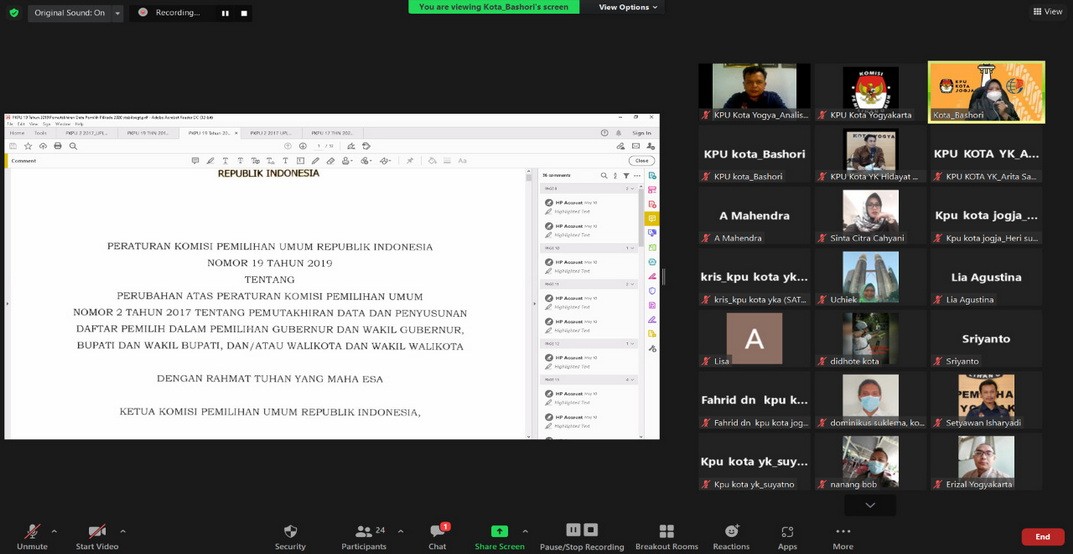This screenshot has width=1073, height=554.
Task: Switch the layout using the View button
Action: (1047, 12)
